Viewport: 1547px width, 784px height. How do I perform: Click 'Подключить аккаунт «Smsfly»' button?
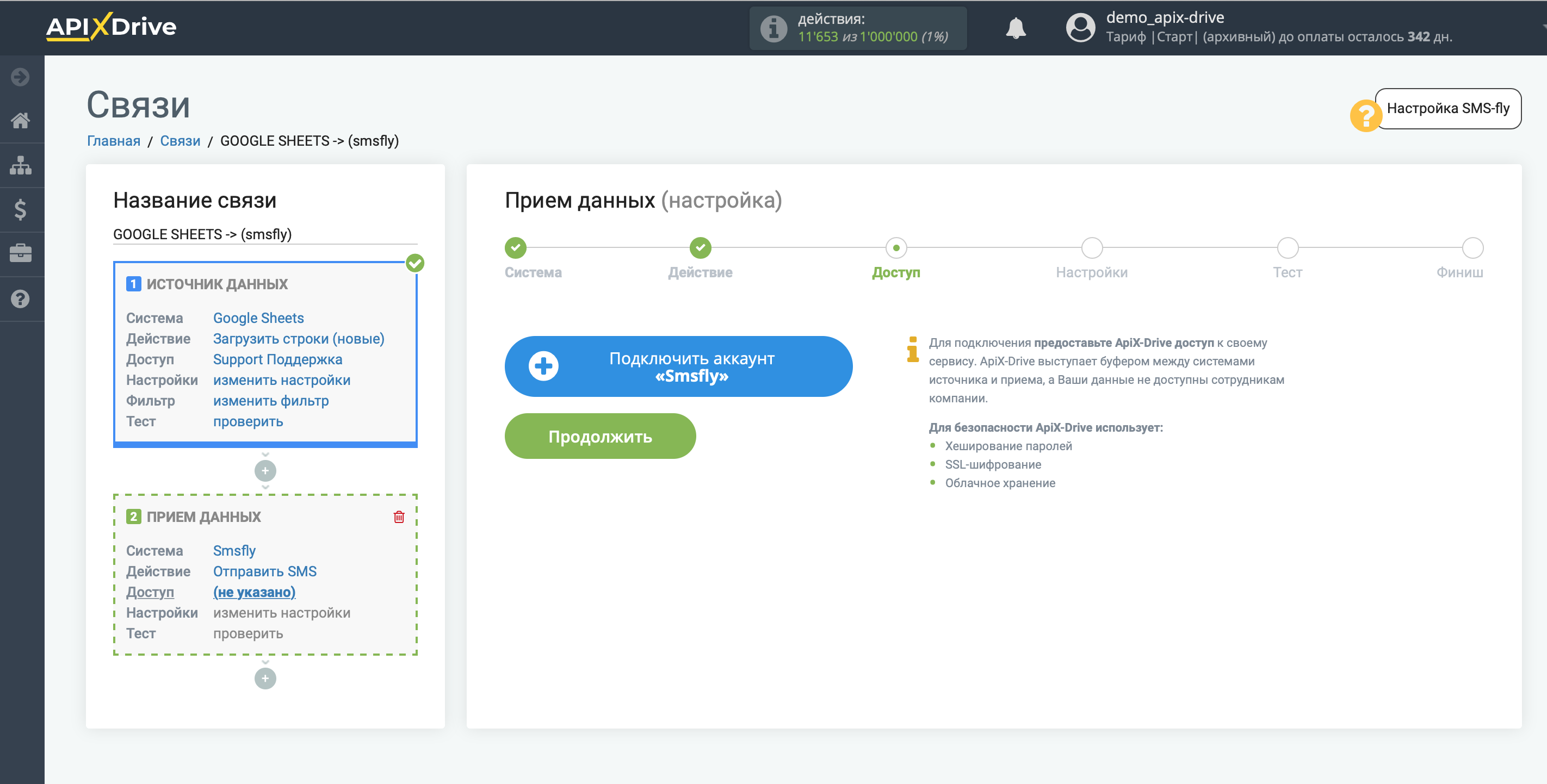(x=678, y=366)
